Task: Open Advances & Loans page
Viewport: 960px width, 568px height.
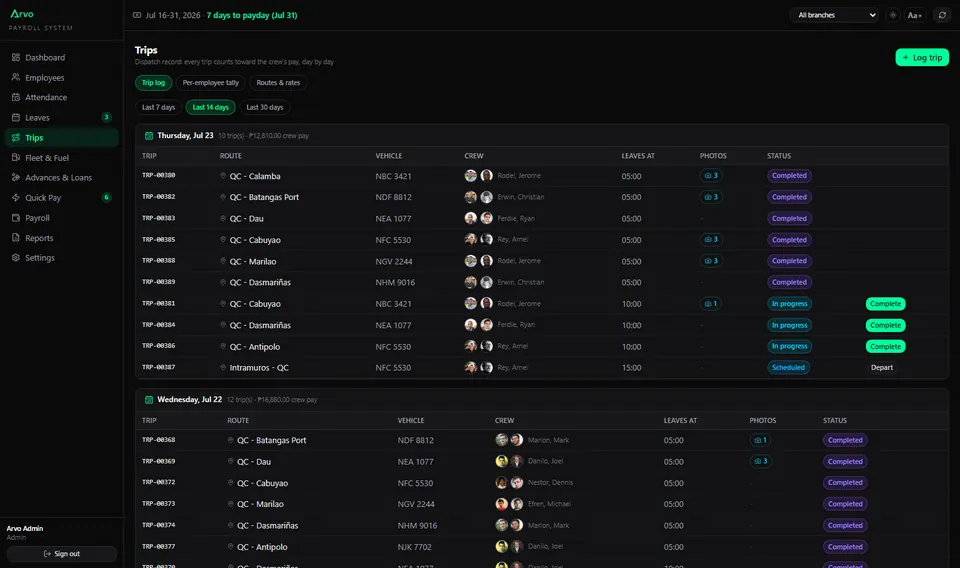Action: (x=61, y=178)
